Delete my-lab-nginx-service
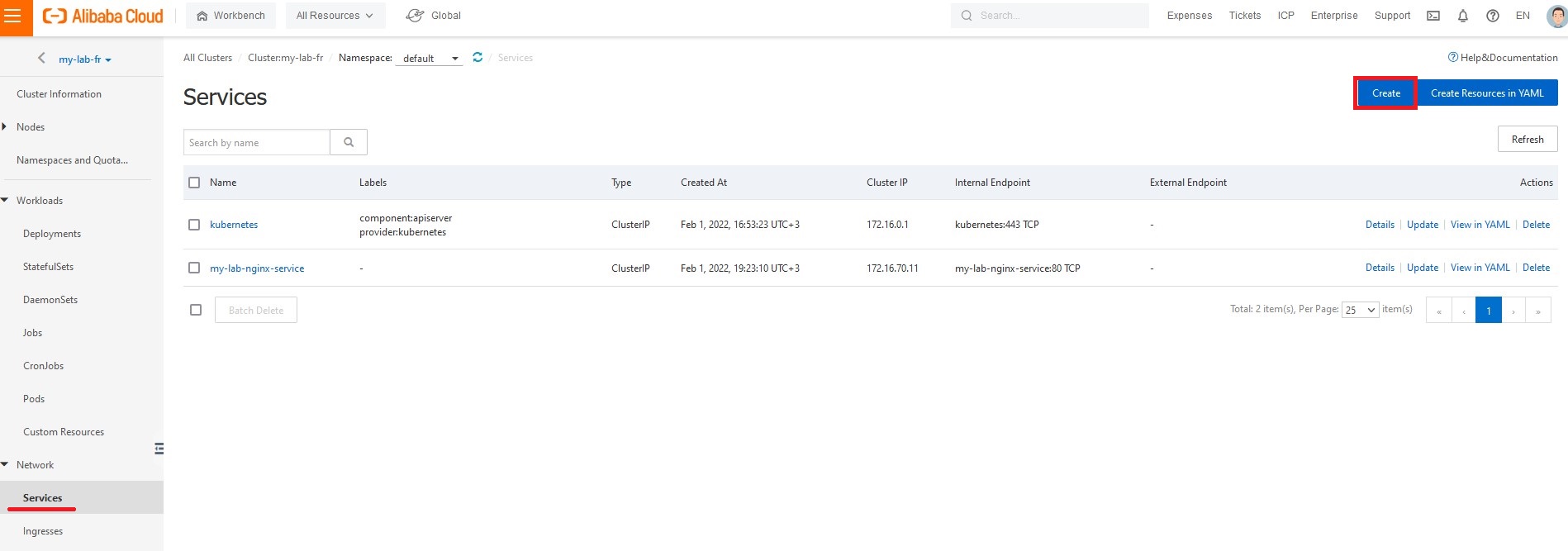Image resolution: width=1568 pixels, height=551 pixels. point(1537,268)
